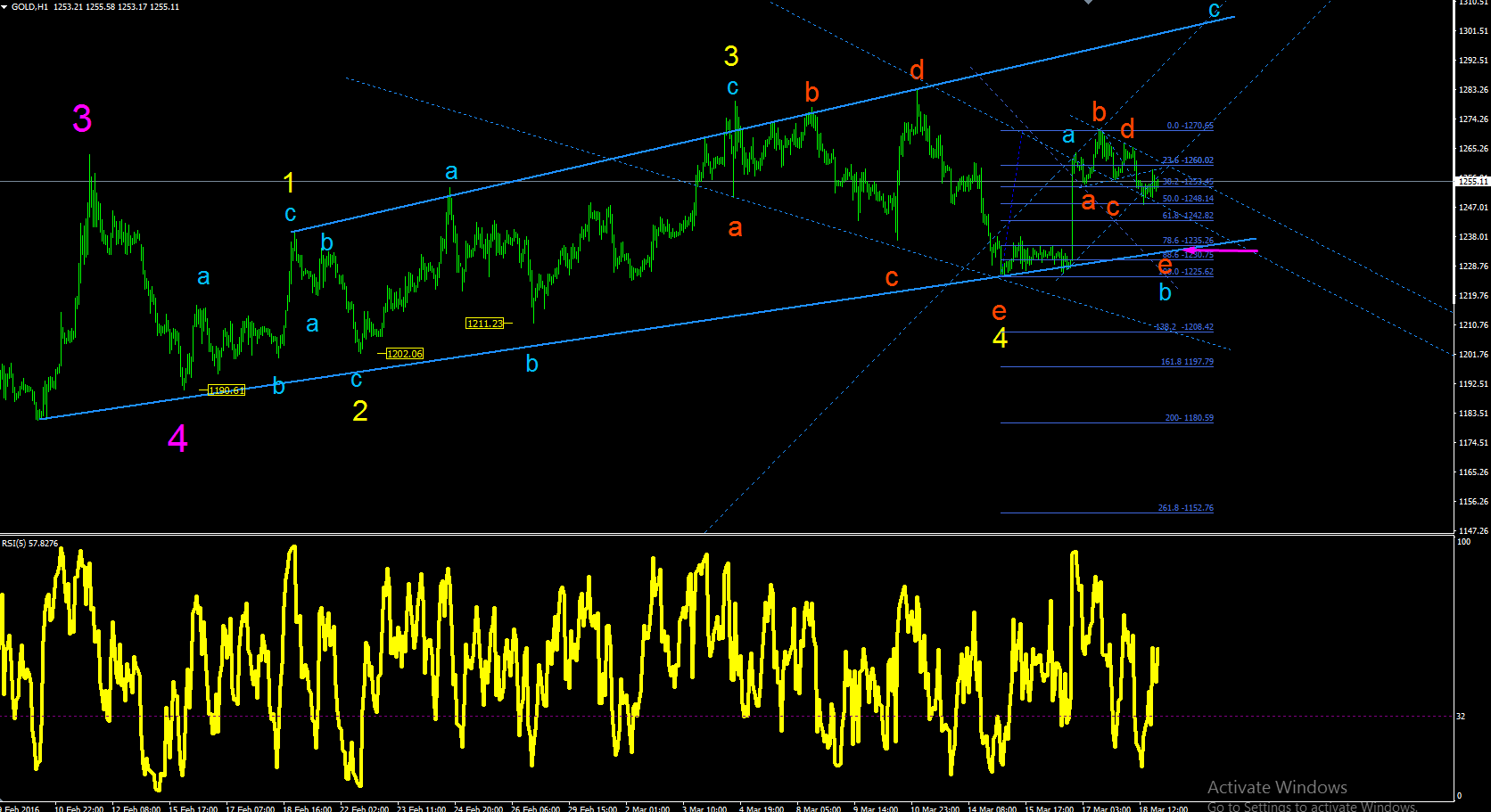Click the 1190.61 price tag

(x=226, y=390)
